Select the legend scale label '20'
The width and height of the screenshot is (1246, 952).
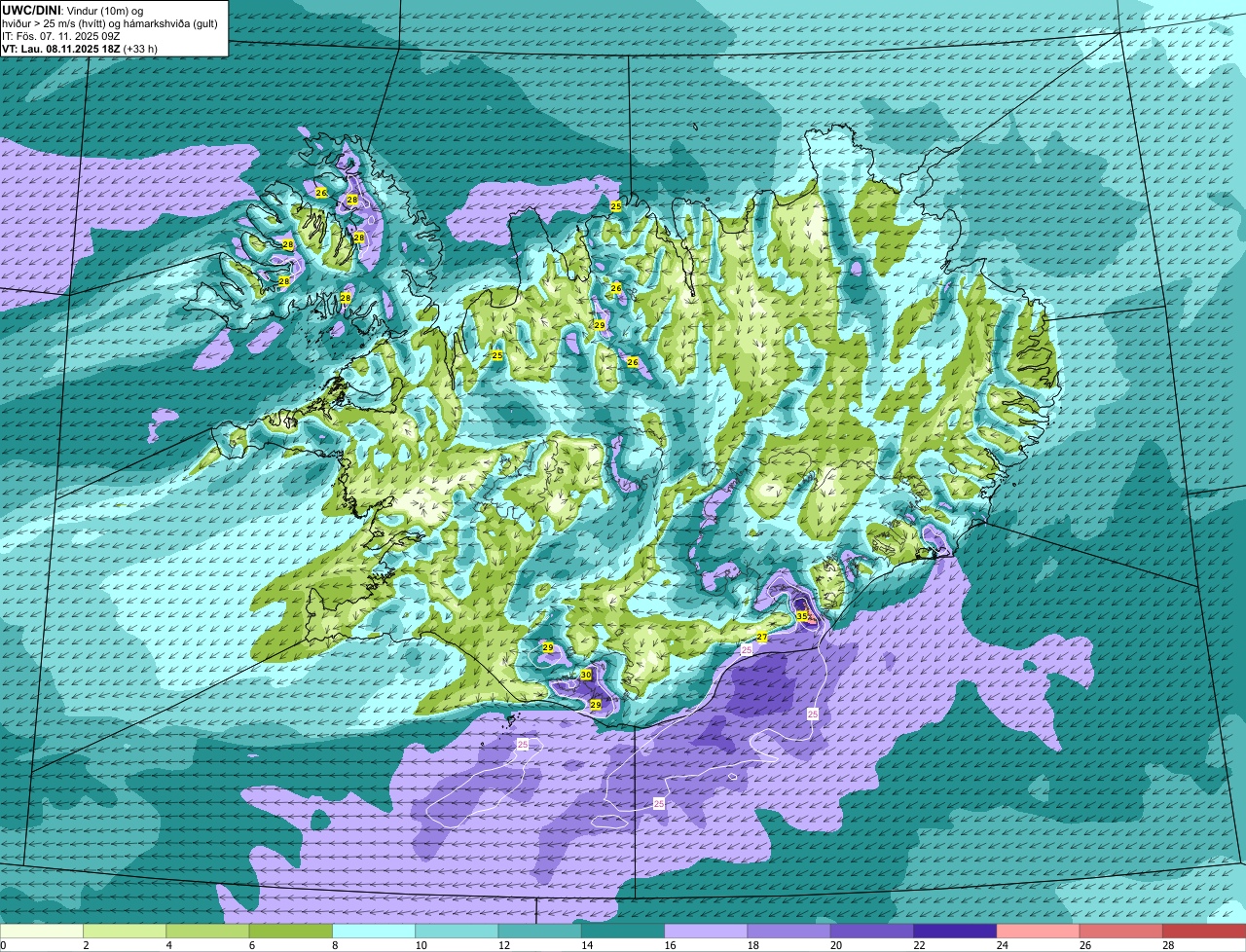click(834, 945)
